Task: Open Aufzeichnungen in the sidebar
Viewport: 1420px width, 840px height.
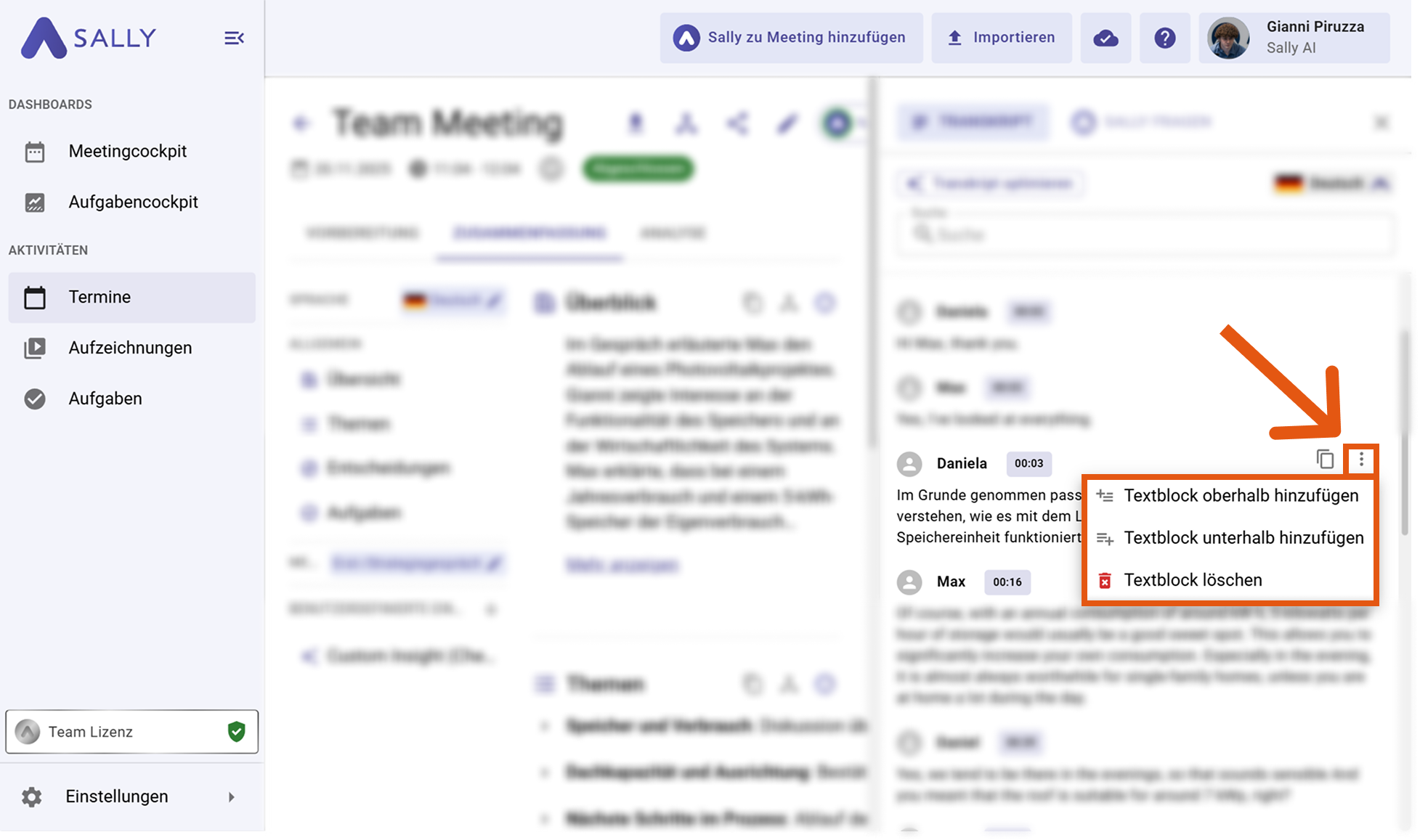Action: (130, 348)
